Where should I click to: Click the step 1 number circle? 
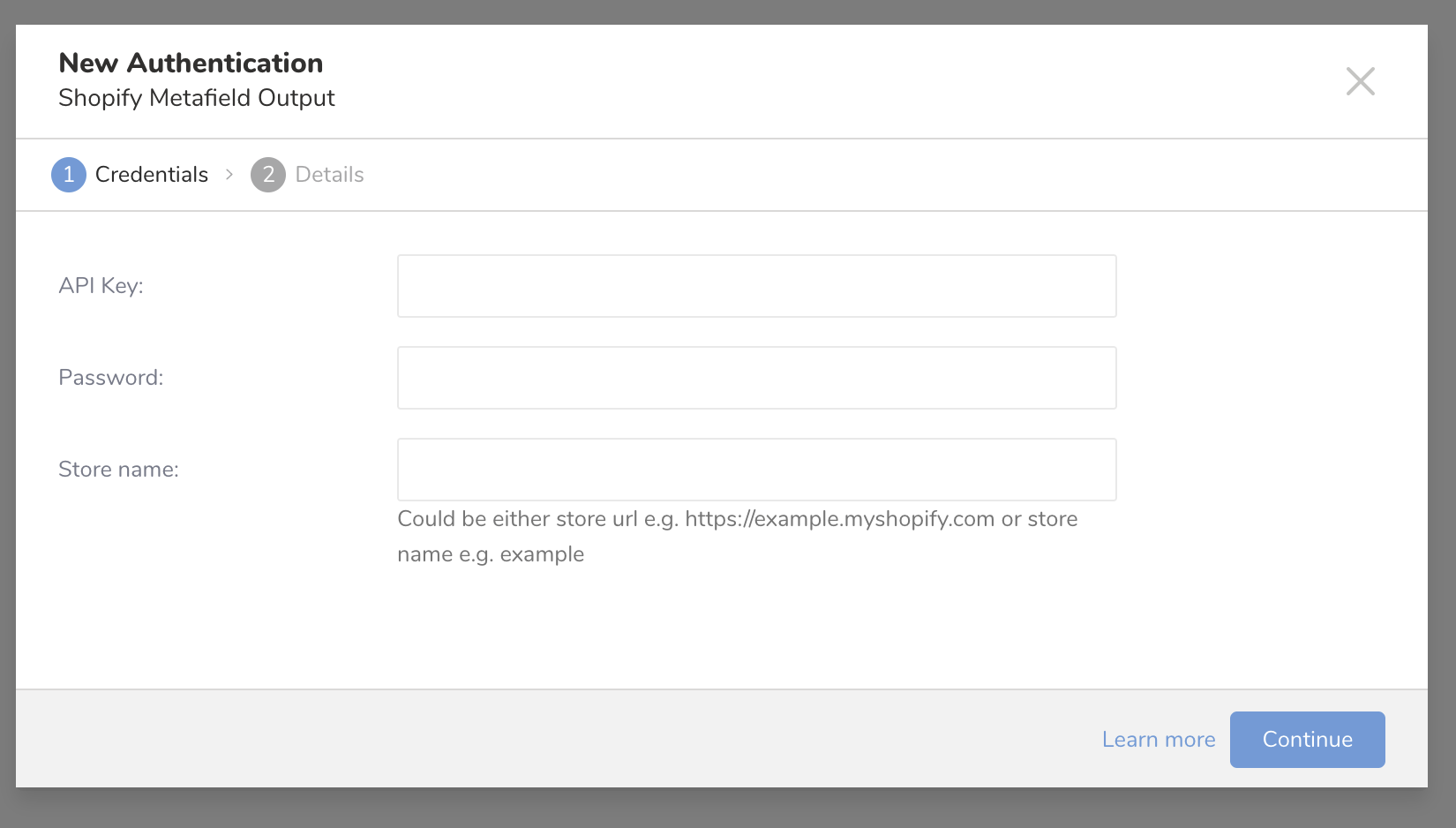pyautogui.click(x=69, y=175)
